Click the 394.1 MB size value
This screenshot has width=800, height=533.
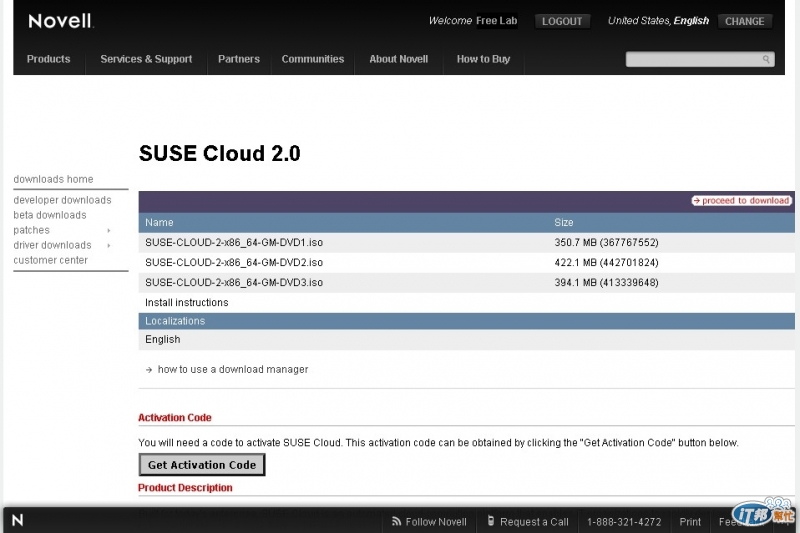606,283
